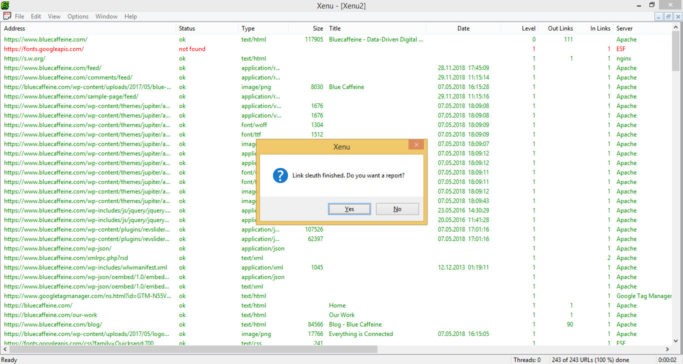Sort by the Date column header
The width and height of the screenshot is (683, 364).
click(463, 28)
